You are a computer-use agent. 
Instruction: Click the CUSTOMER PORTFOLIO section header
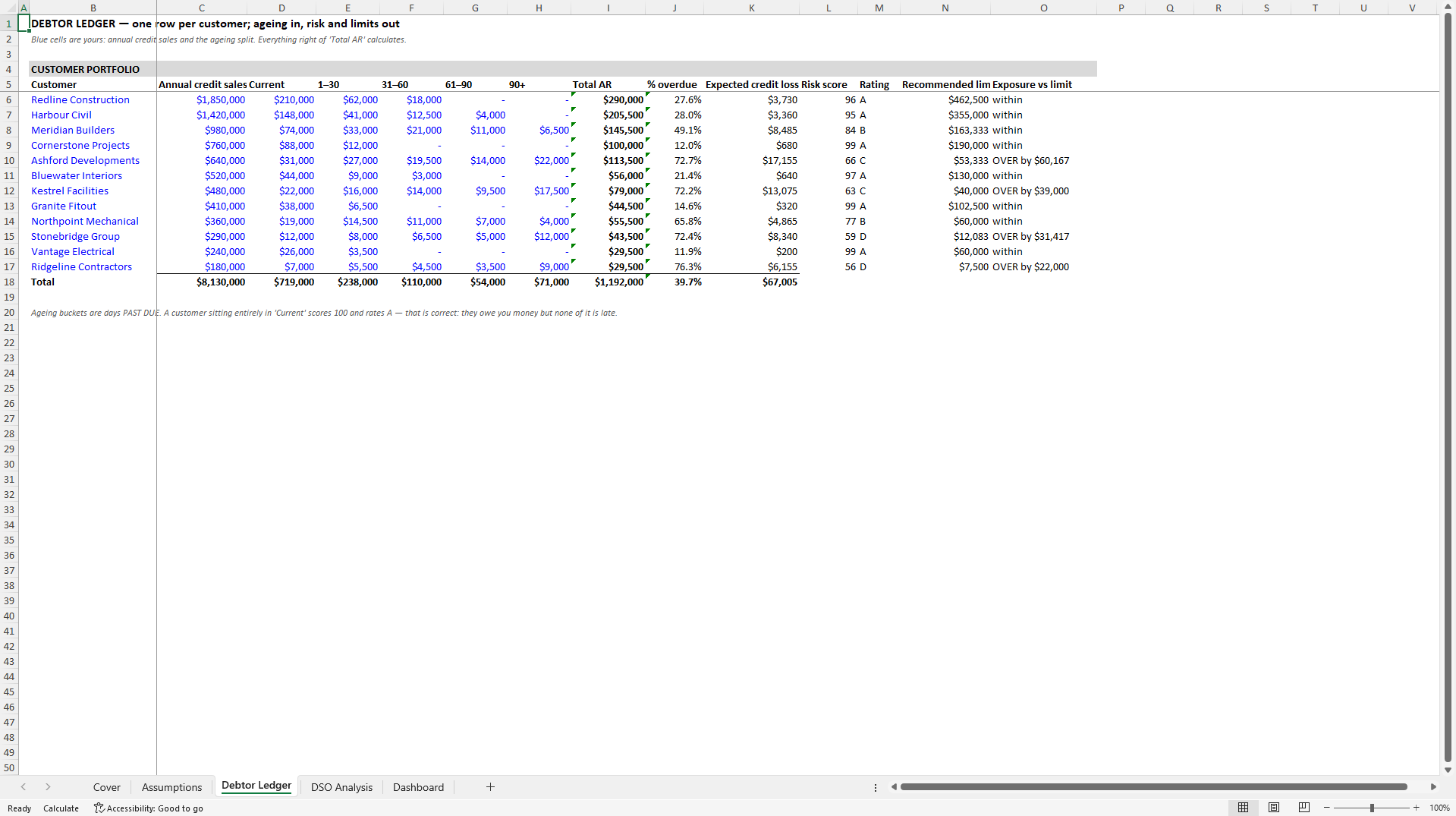point(93,69)
